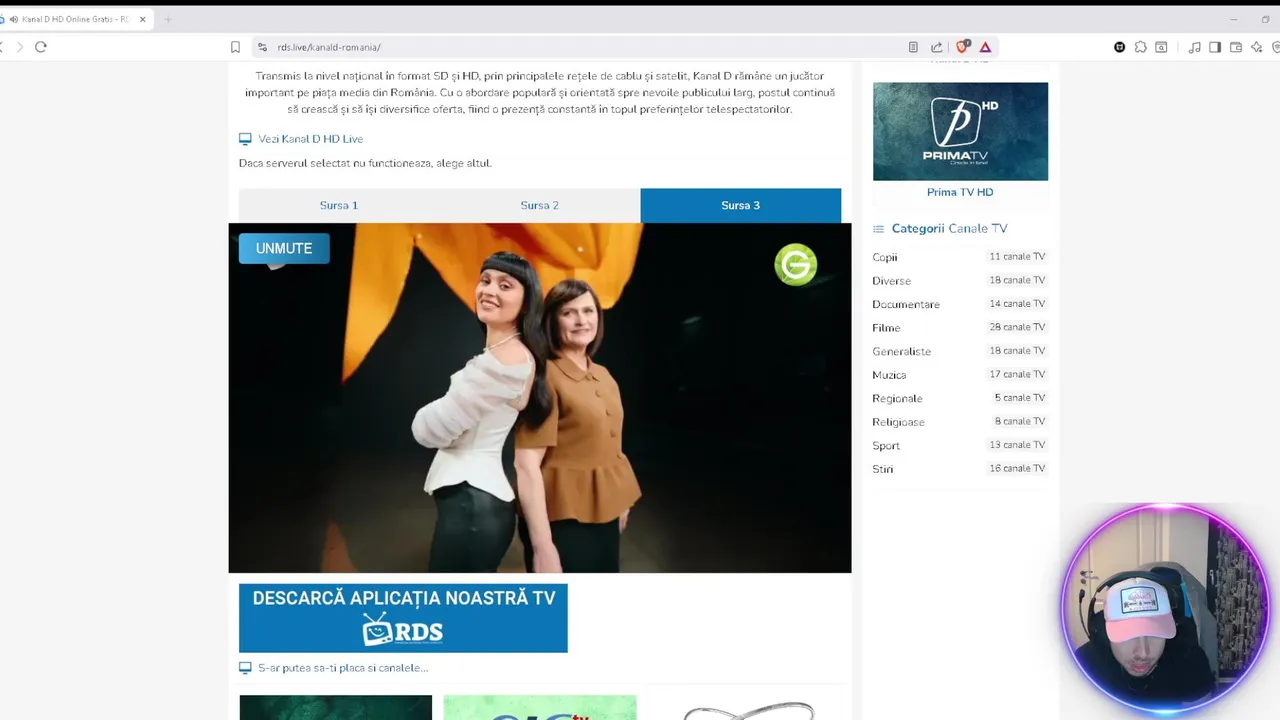Screen dimensions: 1280x720
Task: Open the Religioase category
Action: tap(898, 422)
